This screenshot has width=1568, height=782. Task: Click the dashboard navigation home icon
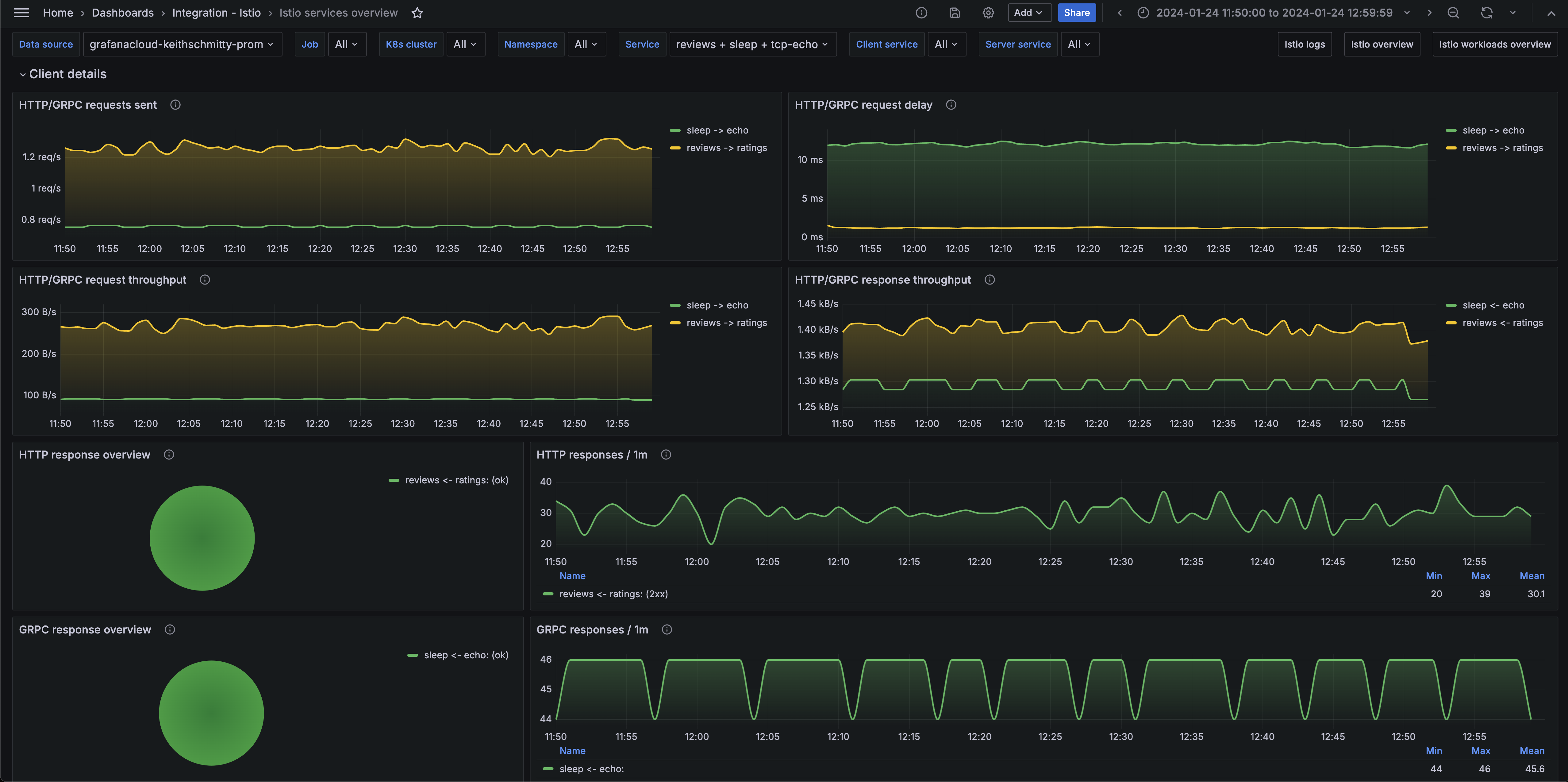click(x=57, y=12)
